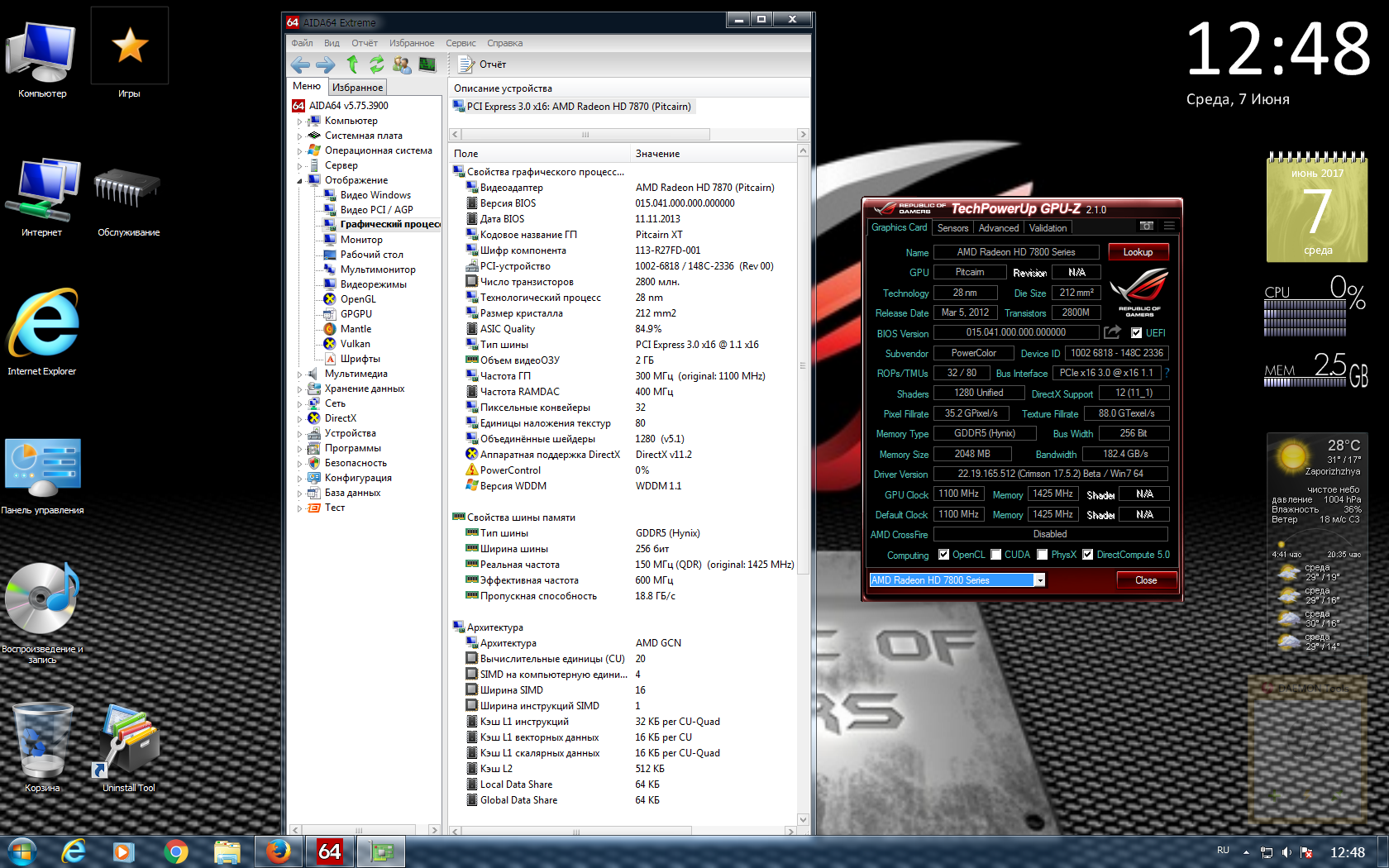Click the Close button in GPU-Z
Image resolution: width=1389 pixels, height=868 pixels.
[1146, 580]
